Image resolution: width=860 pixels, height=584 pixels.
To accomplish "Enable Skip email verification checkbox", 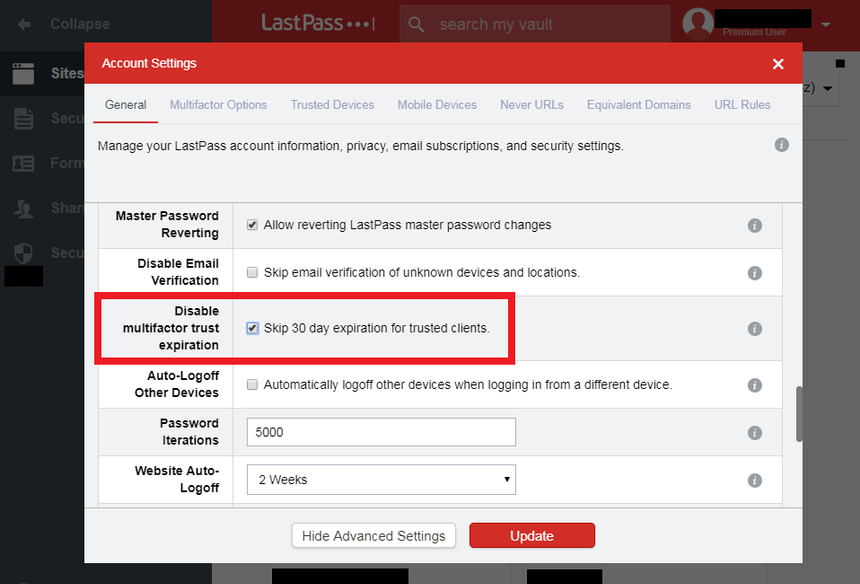I will [253, 272].
